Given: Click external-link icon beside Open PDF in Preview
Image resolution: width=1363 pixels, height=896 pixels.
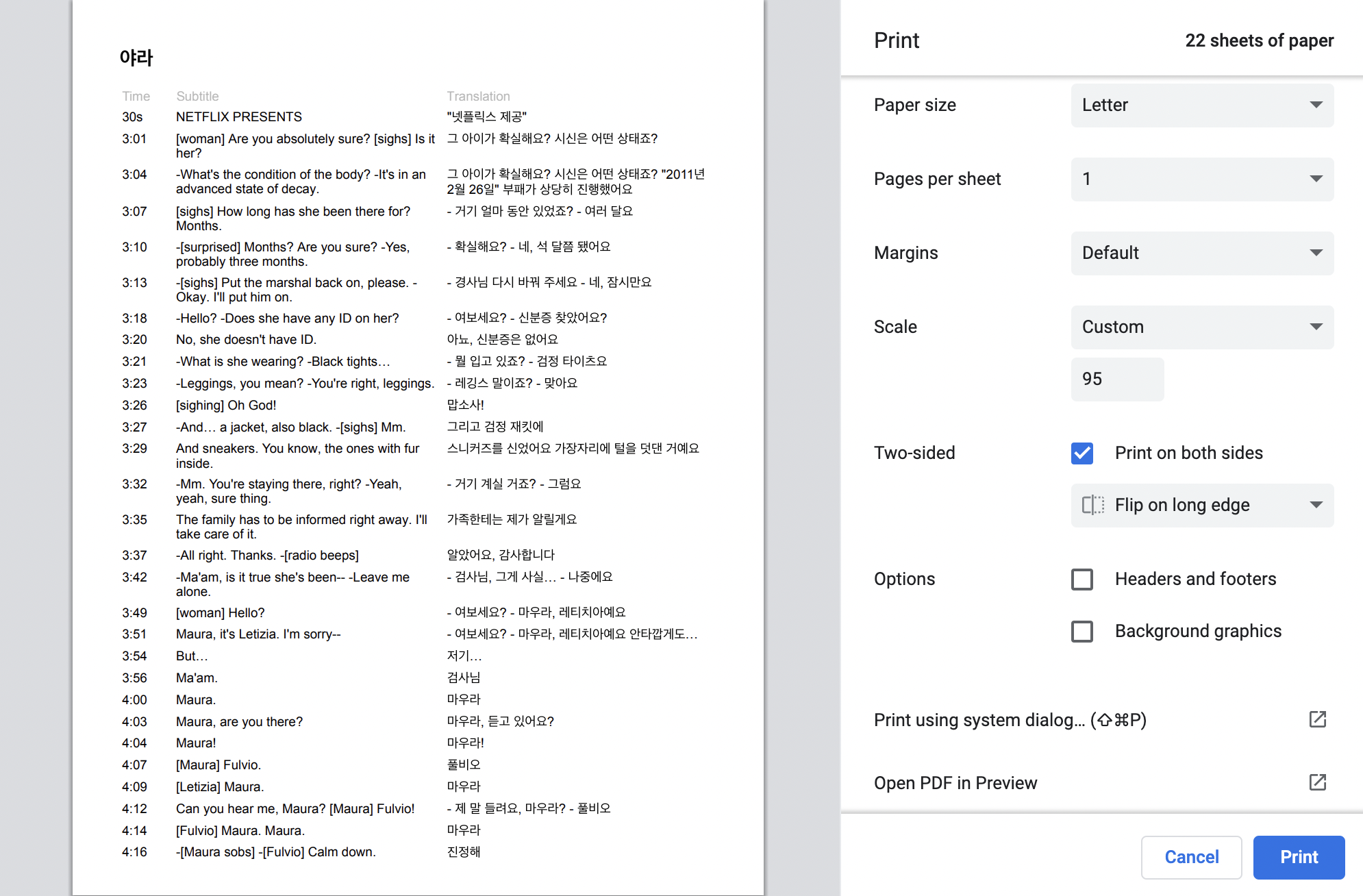Looking at the screenshot, I should coord(1317,782).
